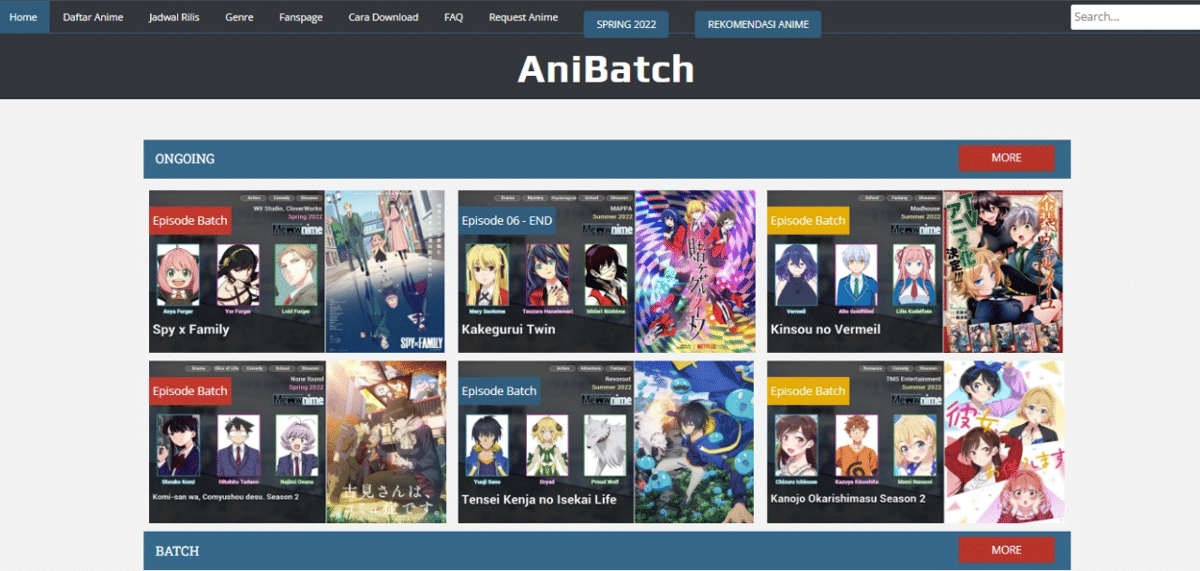Viewport: 1200px width, 571px height.
Task: Click Episode Batch badge on Komi-san card
Action: pyautogui.click(x=190, y=391)
